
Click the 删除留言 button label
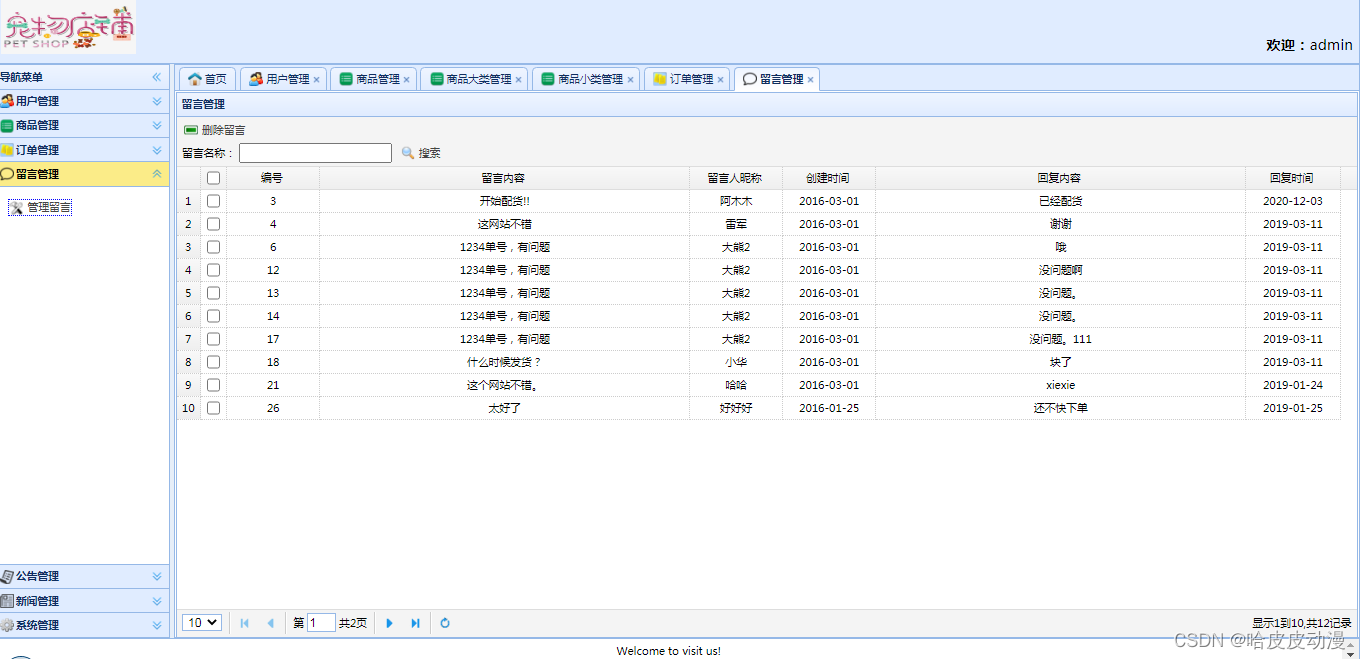click(223, 130)
